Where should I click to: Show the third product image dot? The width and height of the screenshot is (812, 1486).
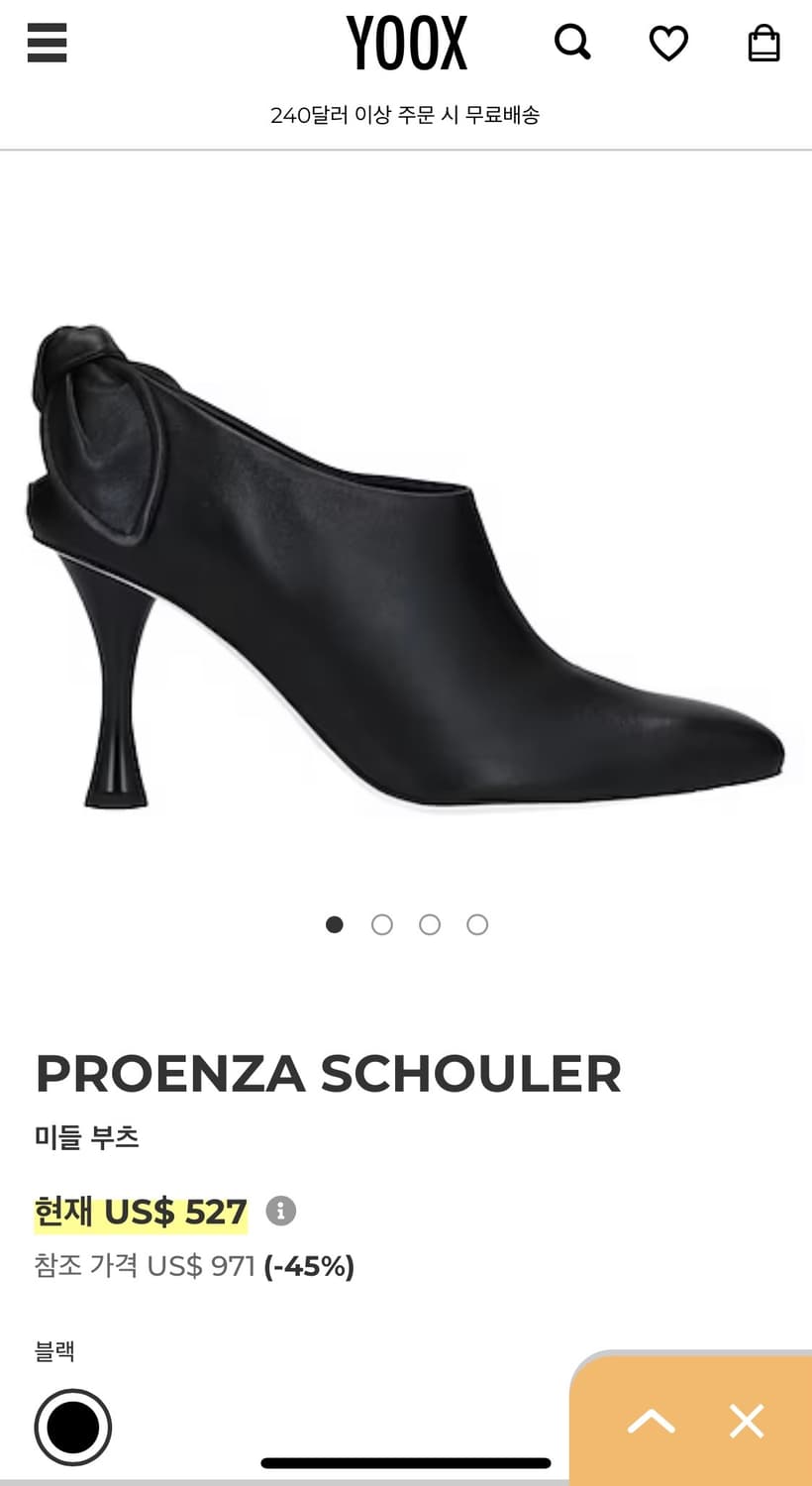pos(430,924)
